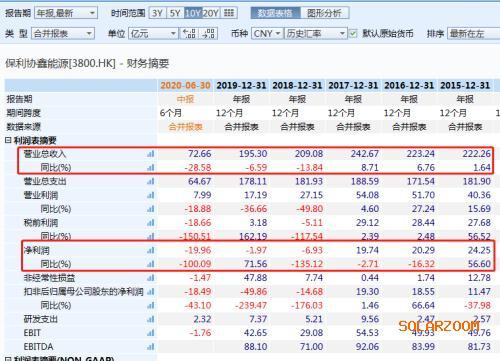This screenshot has height=361, width=500.
Task: Select the 3Y time range
Action: pyautogui.click(x=158, y=13)
